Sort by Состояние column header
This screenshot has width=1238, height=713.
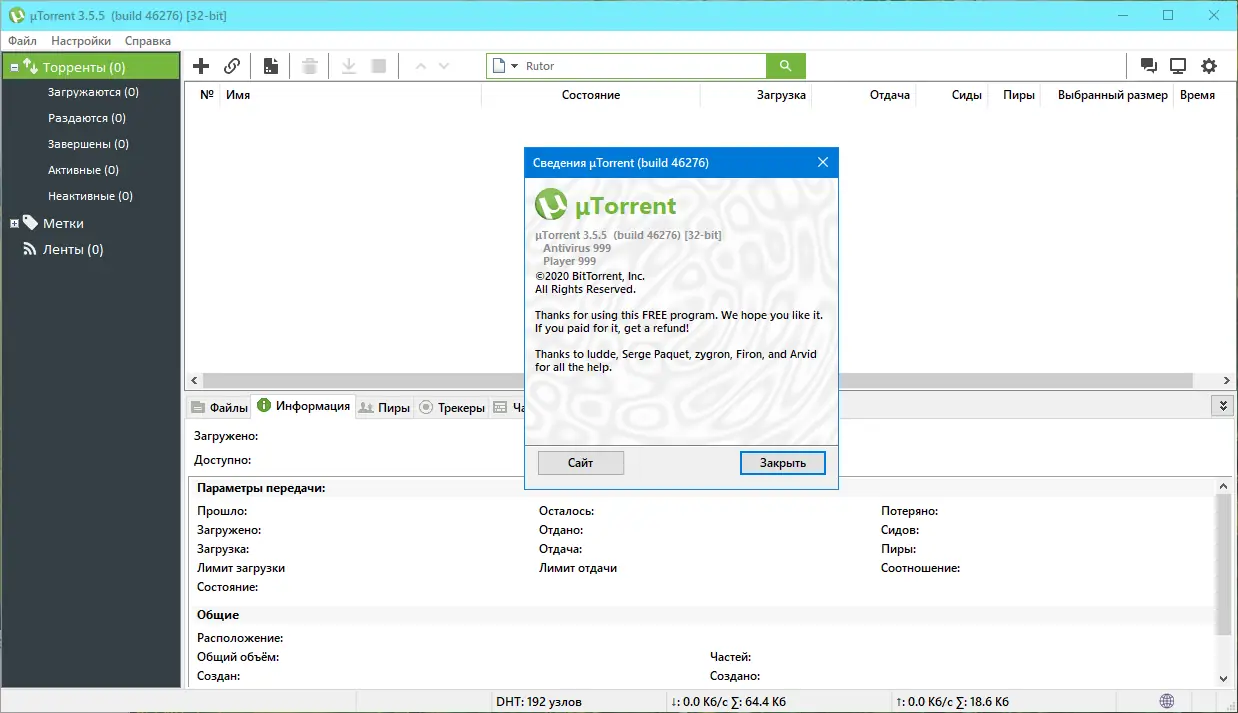pyautogui.click(x=591, y=95)
